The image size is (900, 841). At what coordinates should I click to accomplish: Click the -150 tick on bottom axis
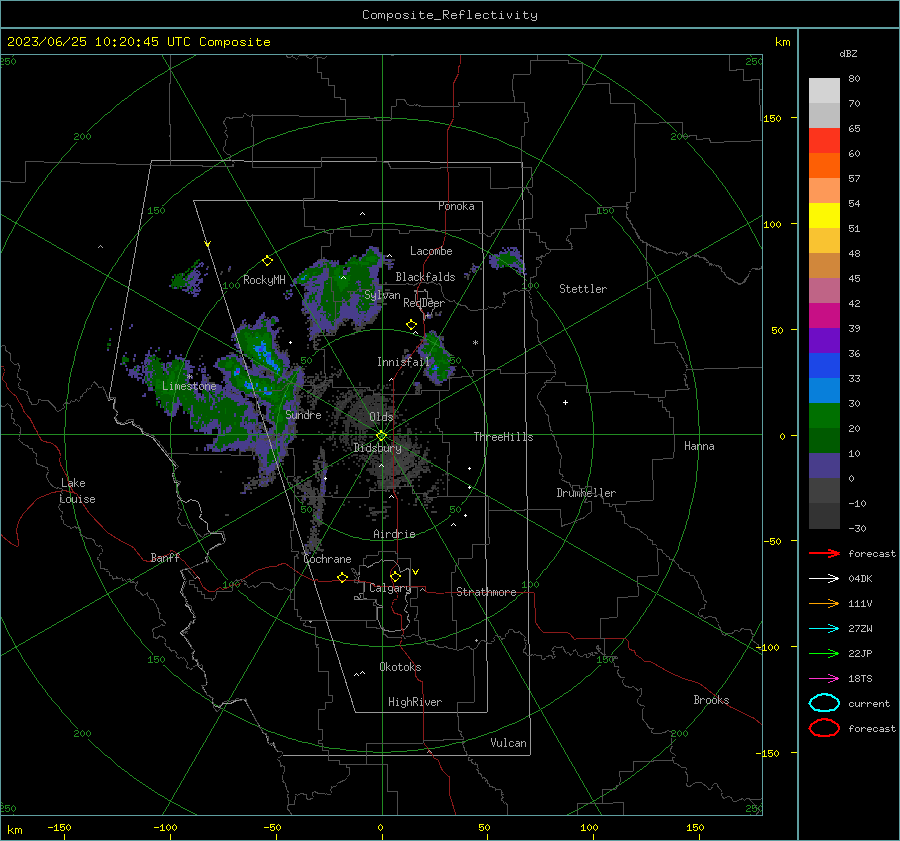tap(59, 827)
